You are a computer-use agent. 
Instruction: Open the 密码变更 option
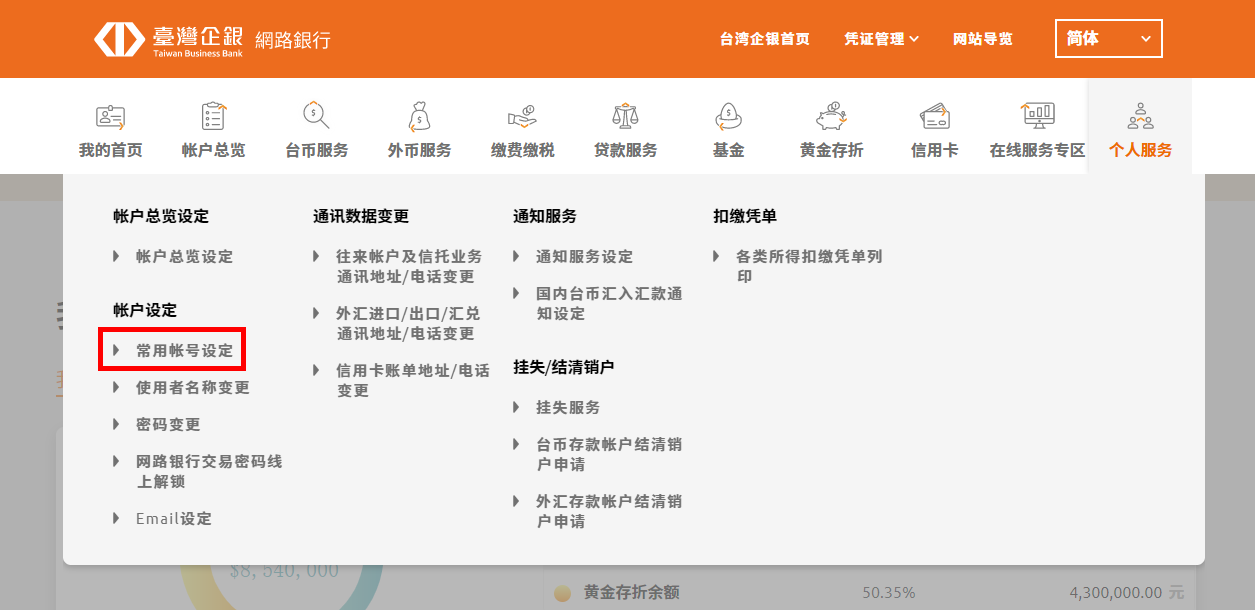[x=168, y=425]
